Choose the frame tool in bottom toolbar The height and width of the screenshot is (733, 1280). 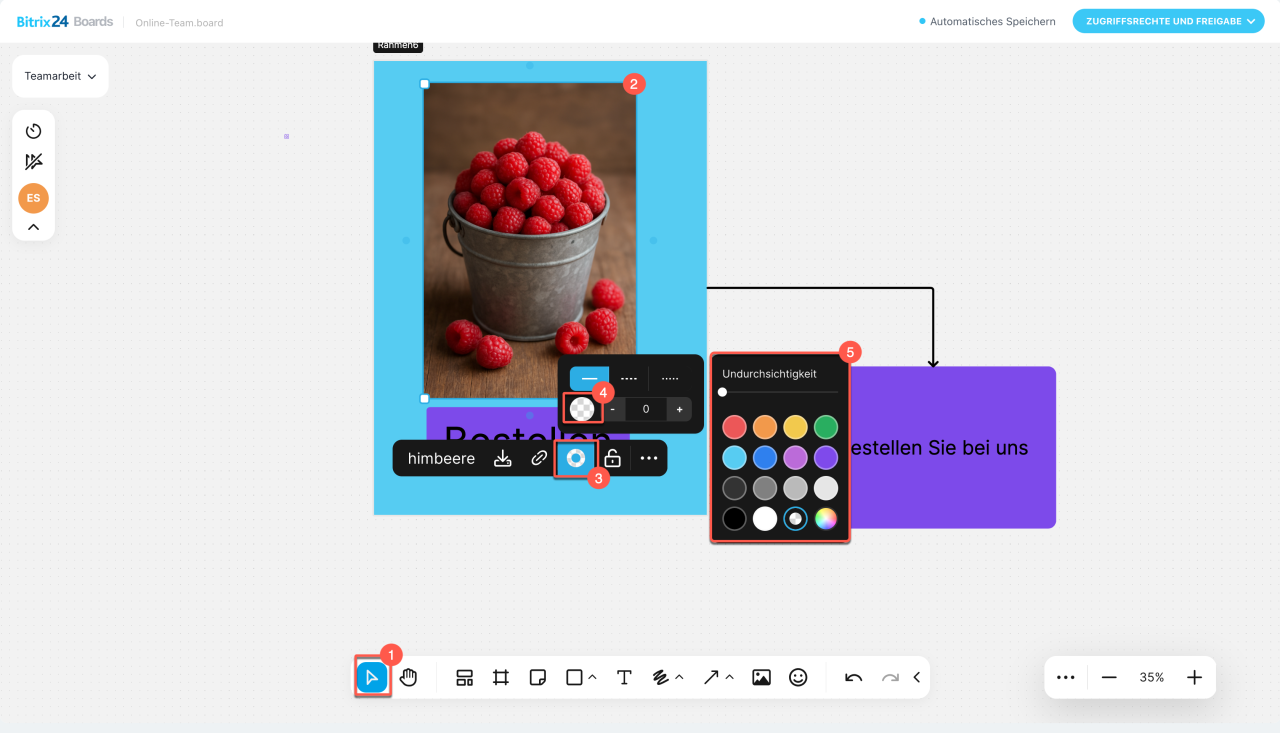pos(501,677)
